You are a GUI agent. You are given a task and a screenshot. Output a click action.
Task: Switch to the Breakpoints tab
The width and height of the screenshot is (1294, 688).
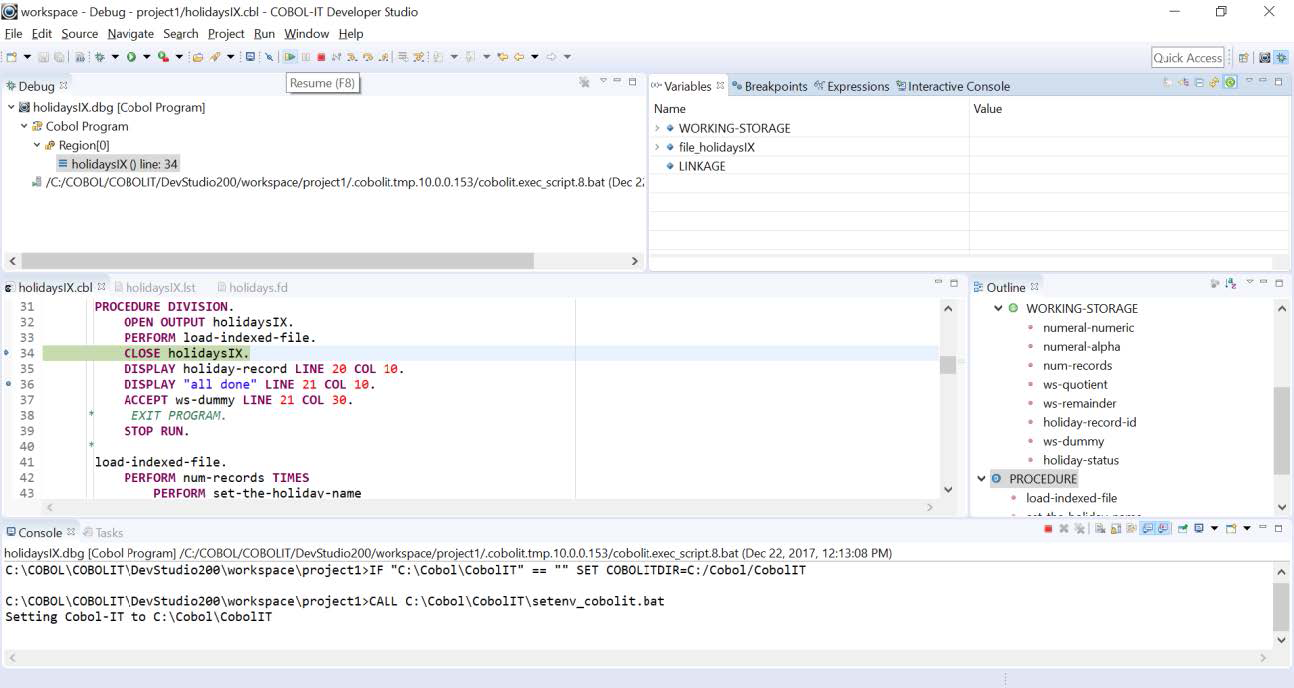[769, 86]
